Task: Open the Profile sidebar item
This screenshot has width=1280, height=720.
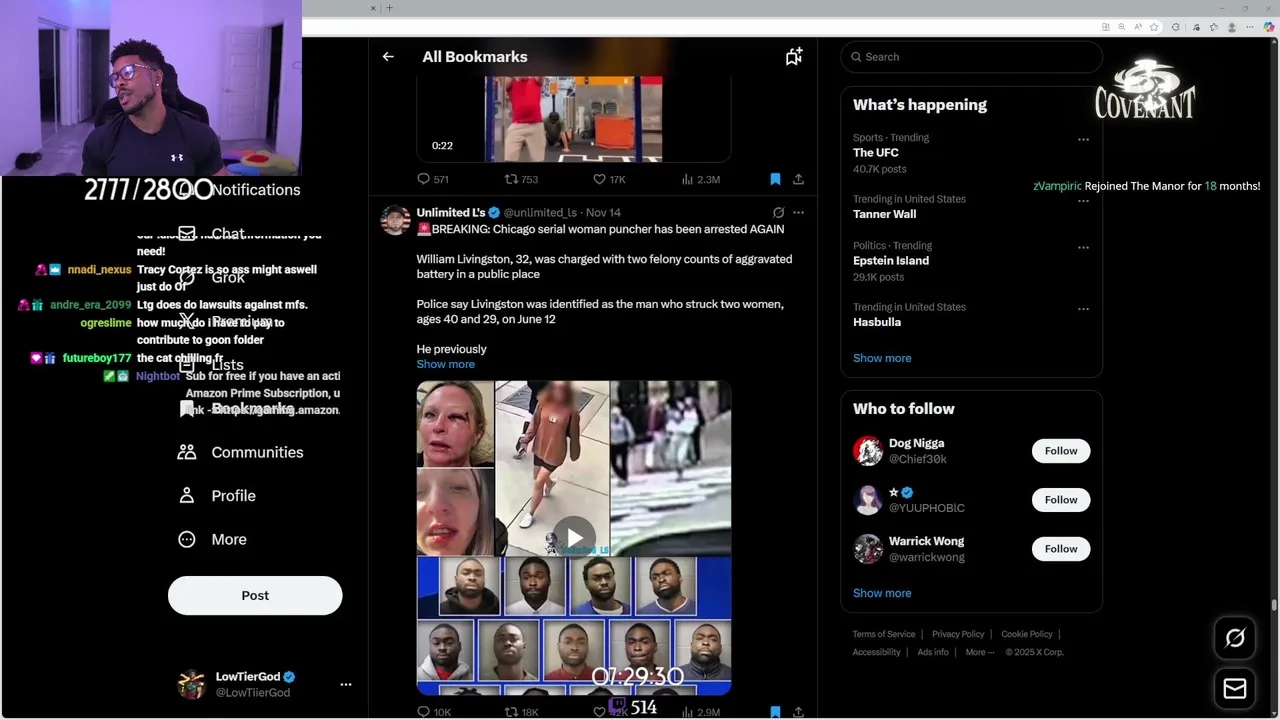Action: click(x=217, y=496)
